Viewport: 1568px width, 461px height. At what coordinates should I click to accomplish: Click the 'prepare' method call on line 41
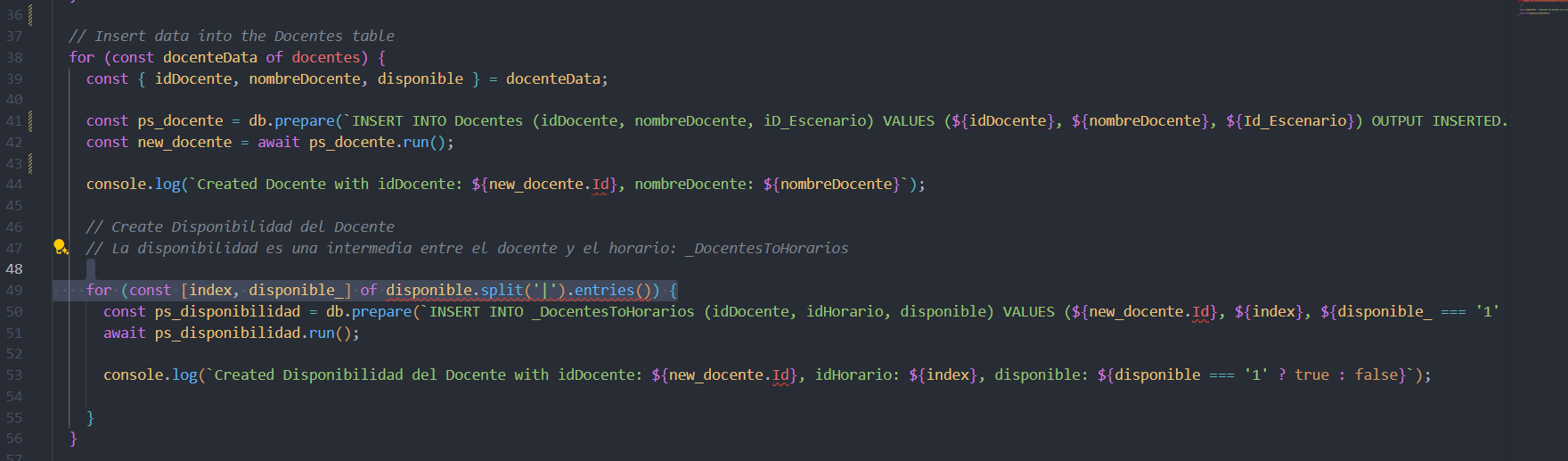[305, 120]
